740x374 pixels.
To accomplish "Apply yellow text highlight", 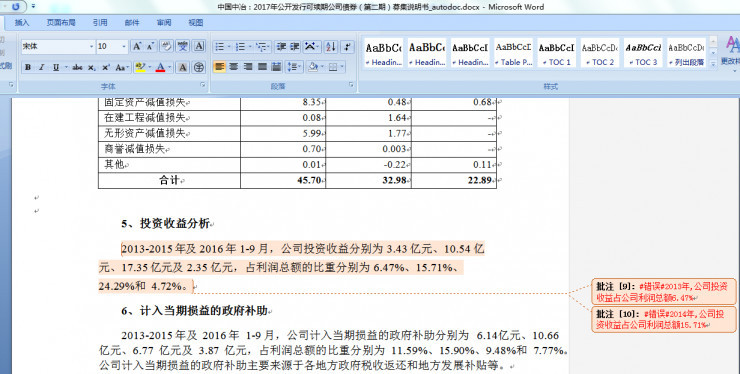I will [140, 68].
